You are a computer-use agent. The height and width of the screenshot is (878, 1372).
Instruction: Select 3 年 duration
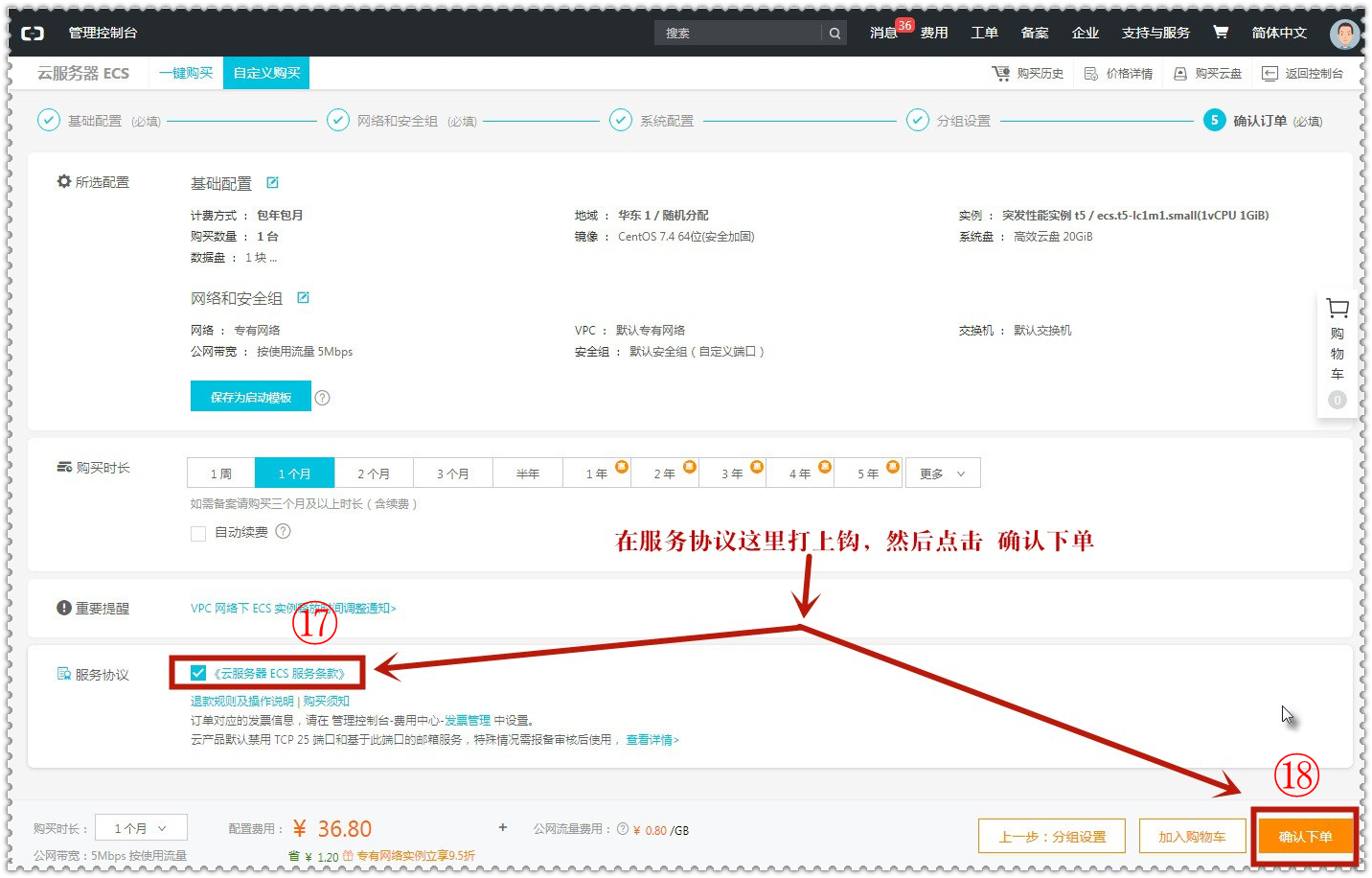[x=732, y=474]
